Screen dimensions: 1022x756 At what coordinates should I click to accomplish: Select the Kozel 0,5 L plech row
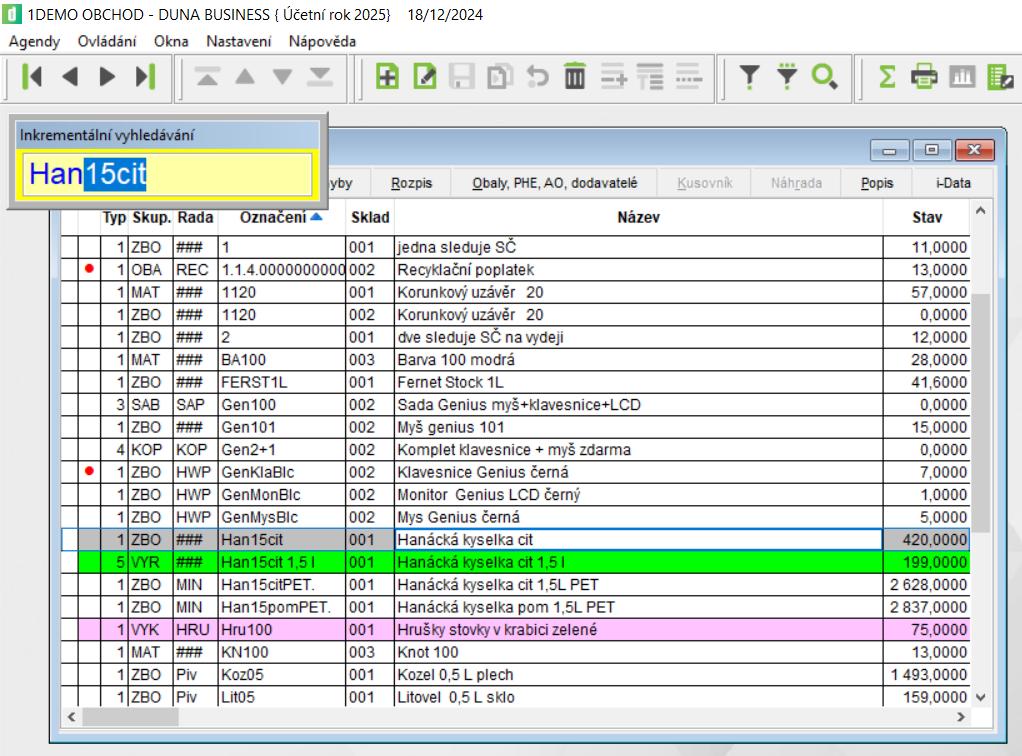click(516, 675)
